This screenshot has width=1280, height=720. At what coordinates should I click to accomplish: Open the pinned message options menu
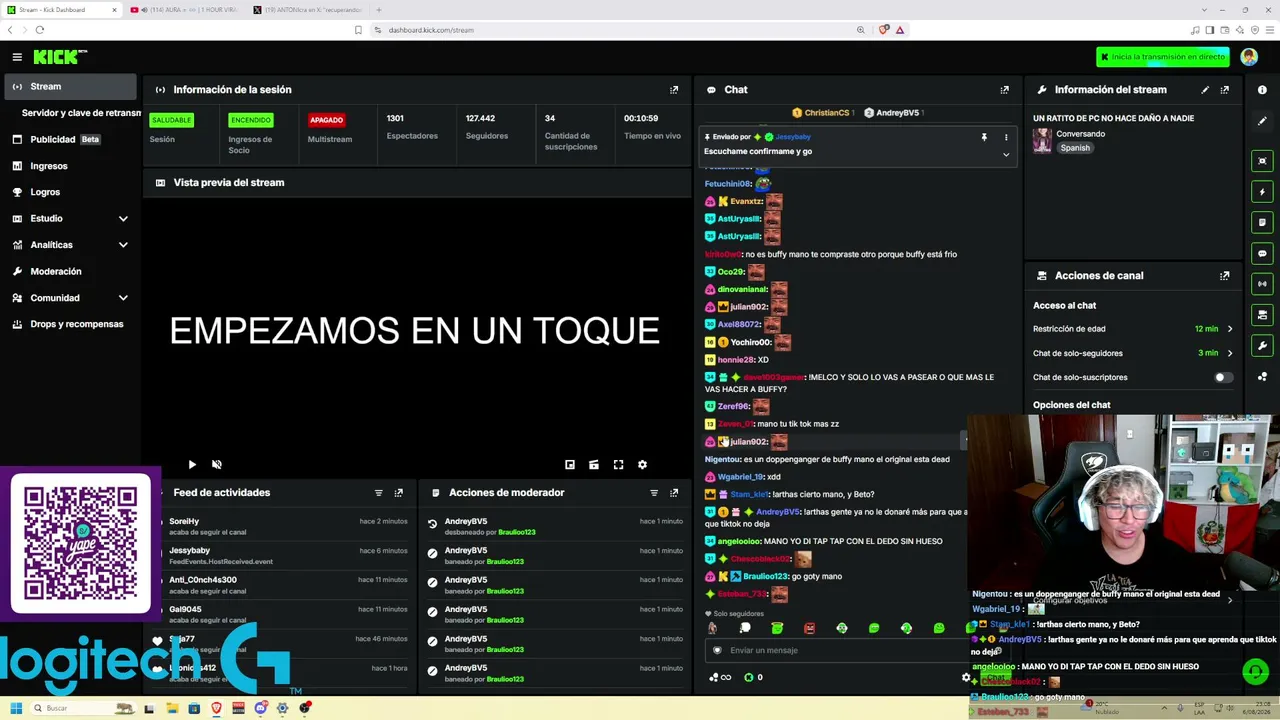point(1006,137)
